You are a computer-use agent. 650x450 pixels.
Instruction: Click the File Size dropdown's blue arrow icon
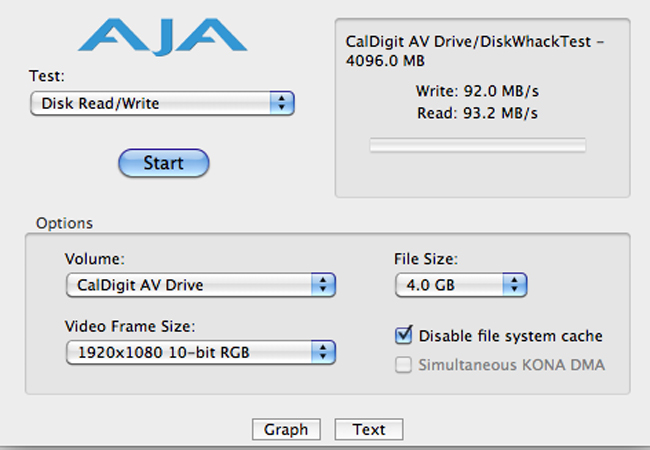[515, 285]
